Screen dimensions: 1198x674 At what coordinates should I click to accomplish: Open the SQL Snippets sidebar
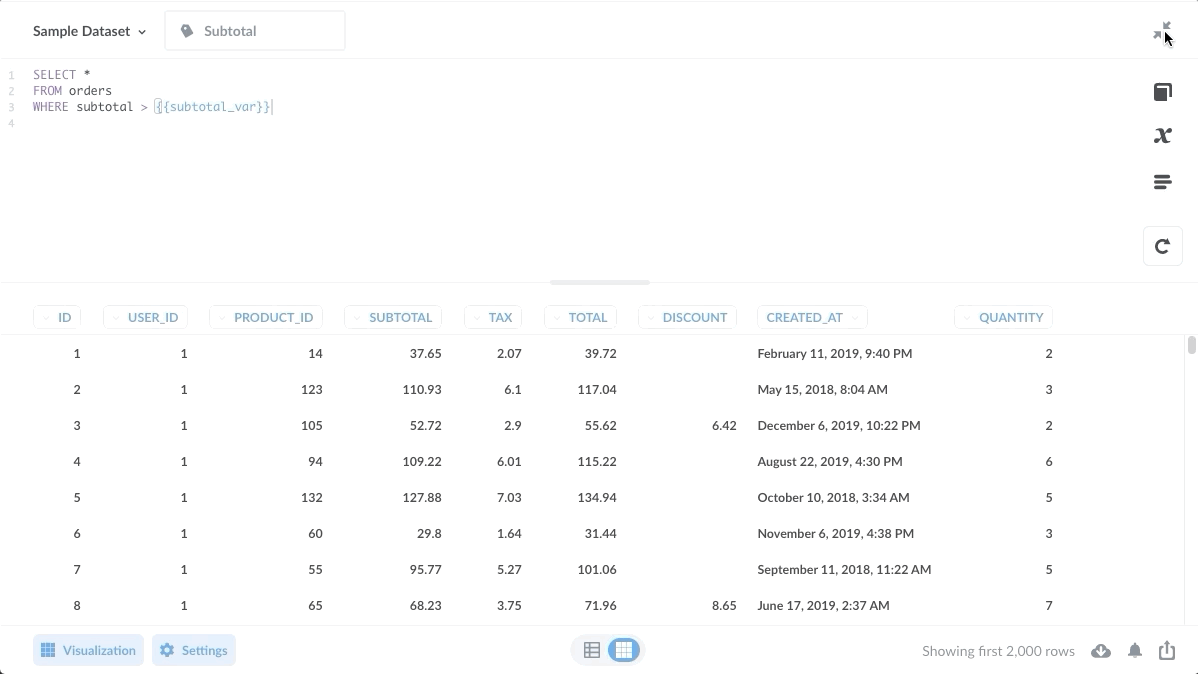(x=1162, y=181)
